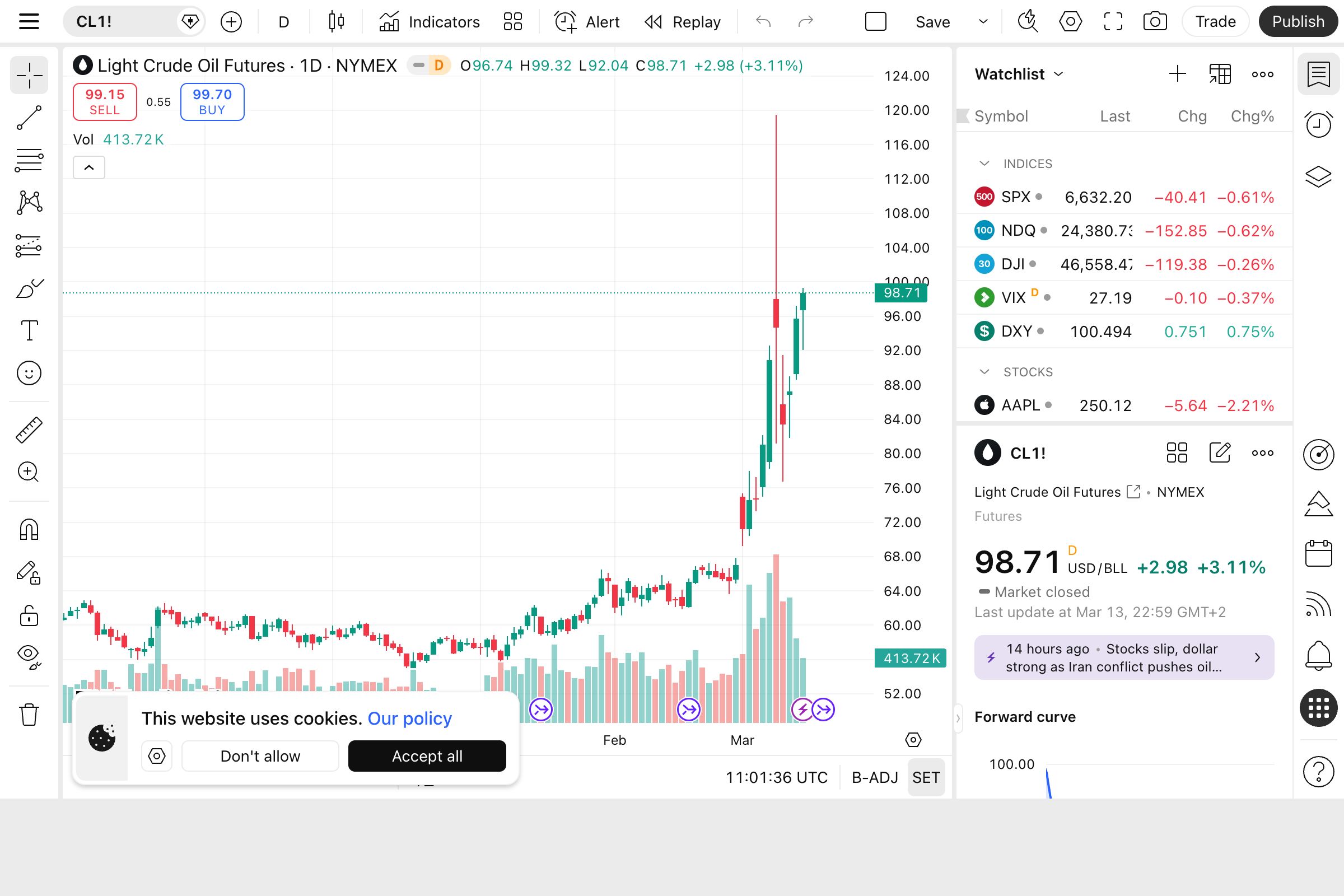
Task: Collapse the indicator legend chevron
Action: pyautogui.click(x=89, y=167)
